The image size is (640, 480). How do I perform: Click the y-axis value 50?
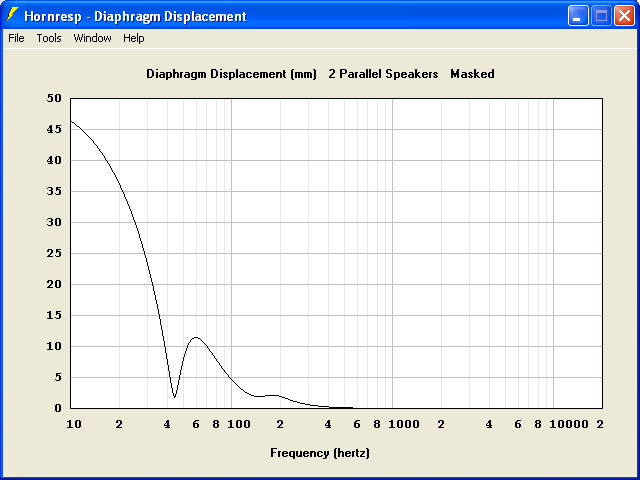pyautogui.click(x=54, y=98)
